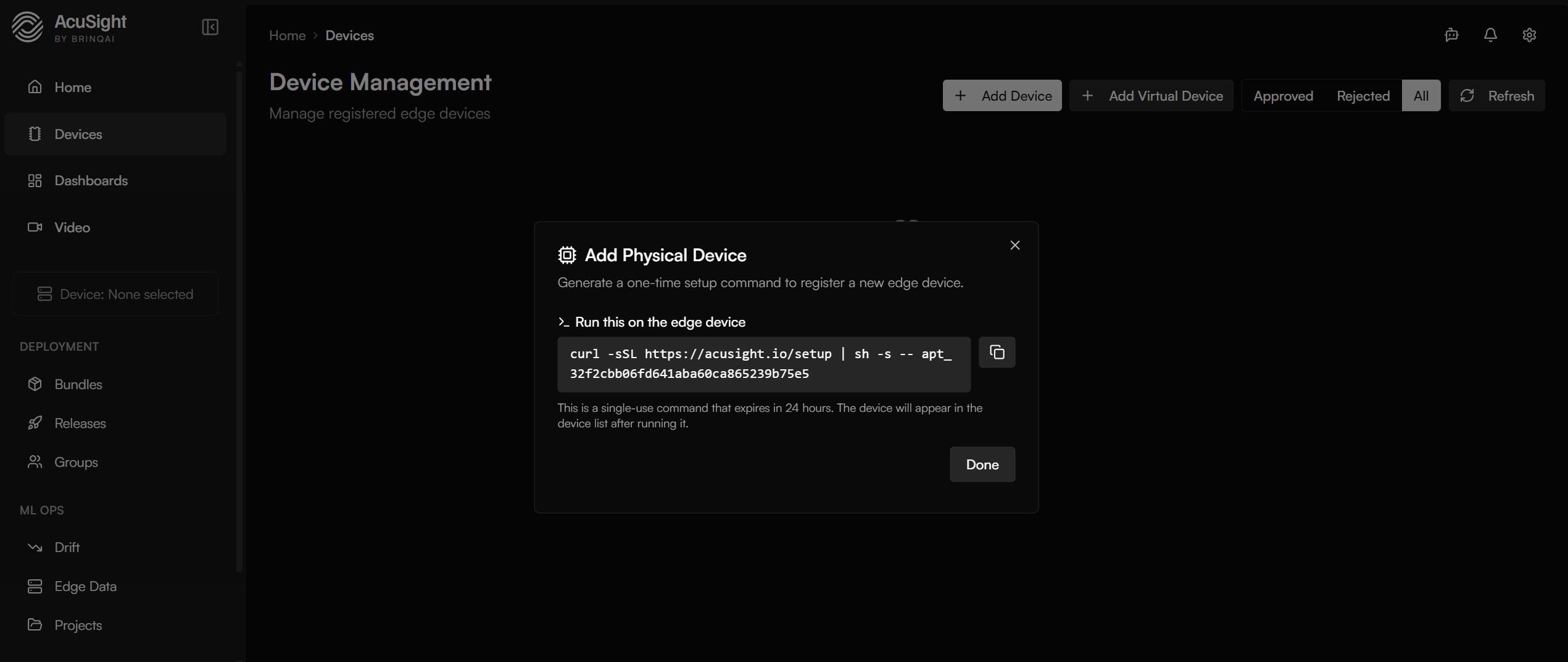This screenshot has height=662, width=1568.
Task: Click the Devices chip icon in sidebar
Action: click(35, 133)
